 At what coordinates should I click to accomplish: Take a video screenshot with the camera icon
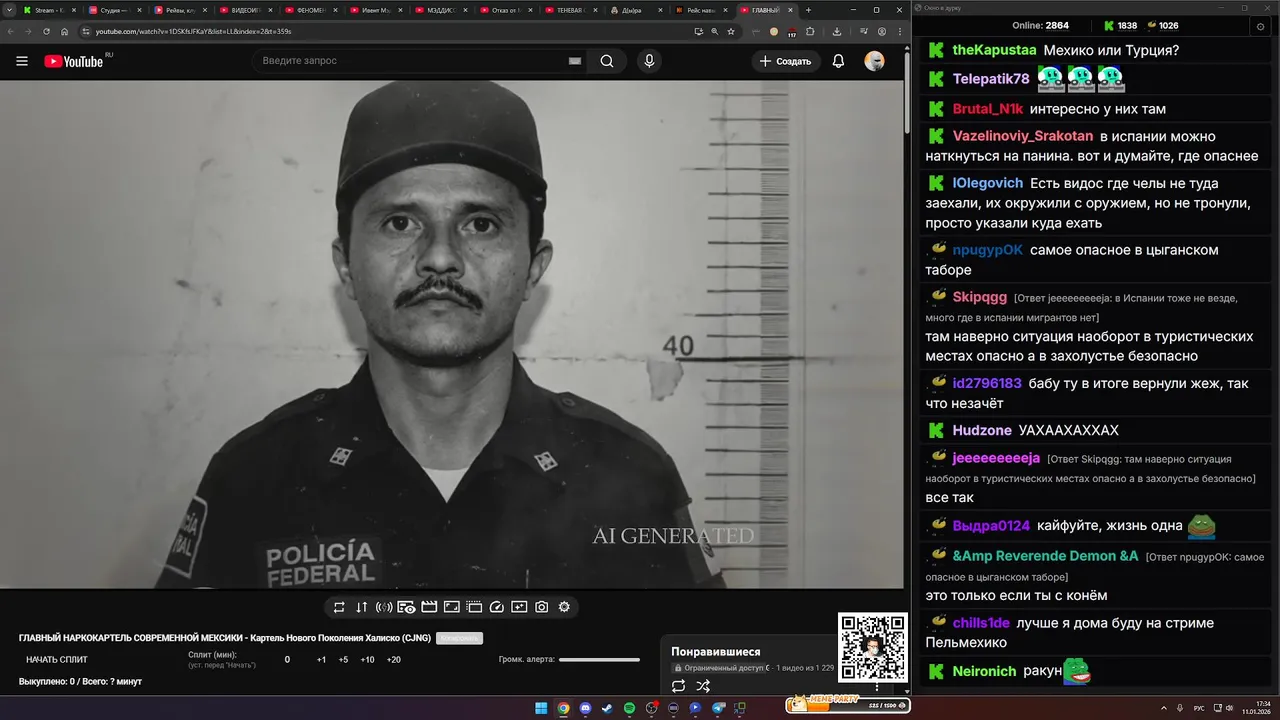tap(542, 607)
